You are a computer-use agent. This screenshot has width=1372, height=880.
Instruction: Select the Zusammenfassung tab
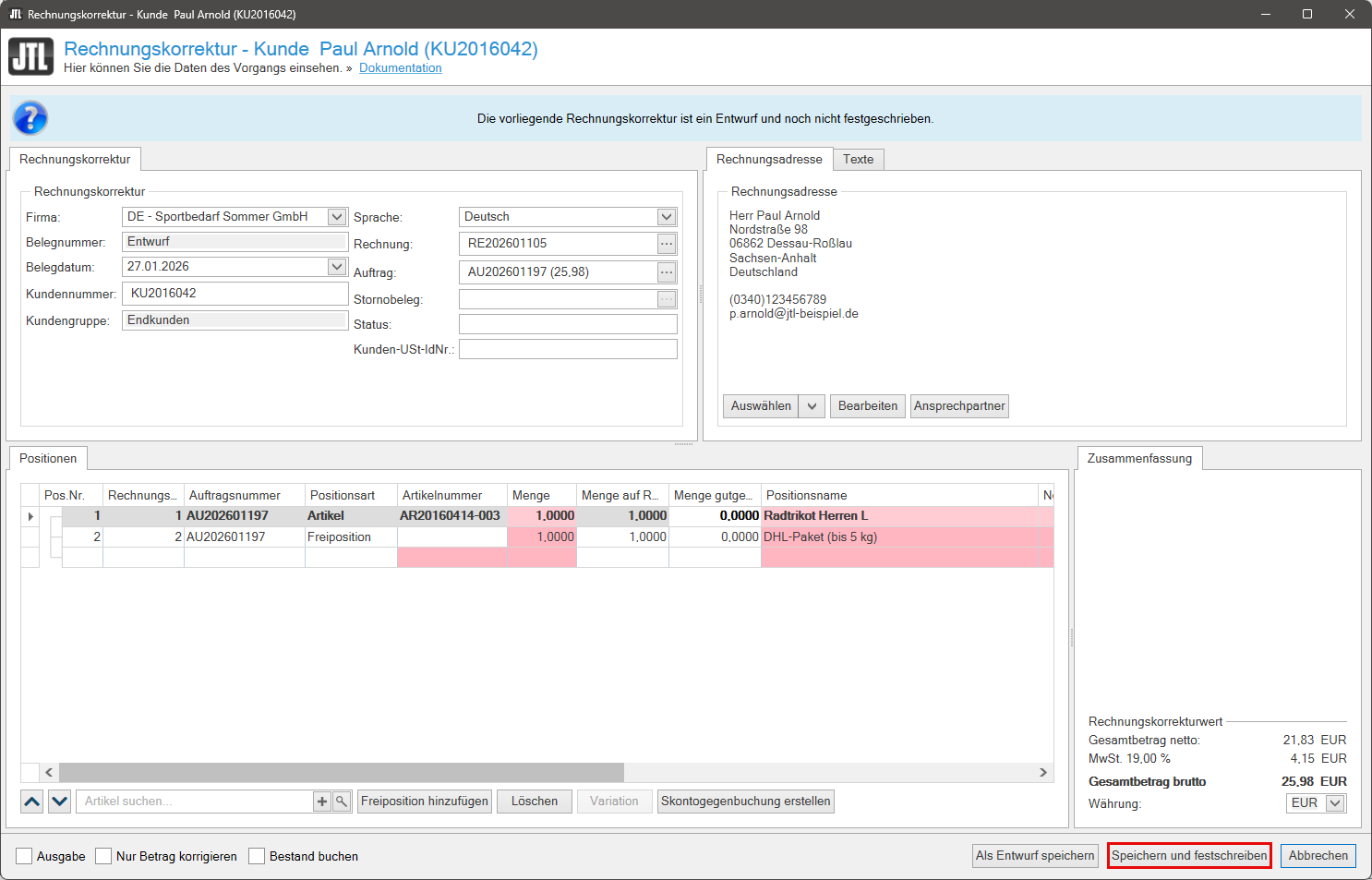click(1139, 458)
